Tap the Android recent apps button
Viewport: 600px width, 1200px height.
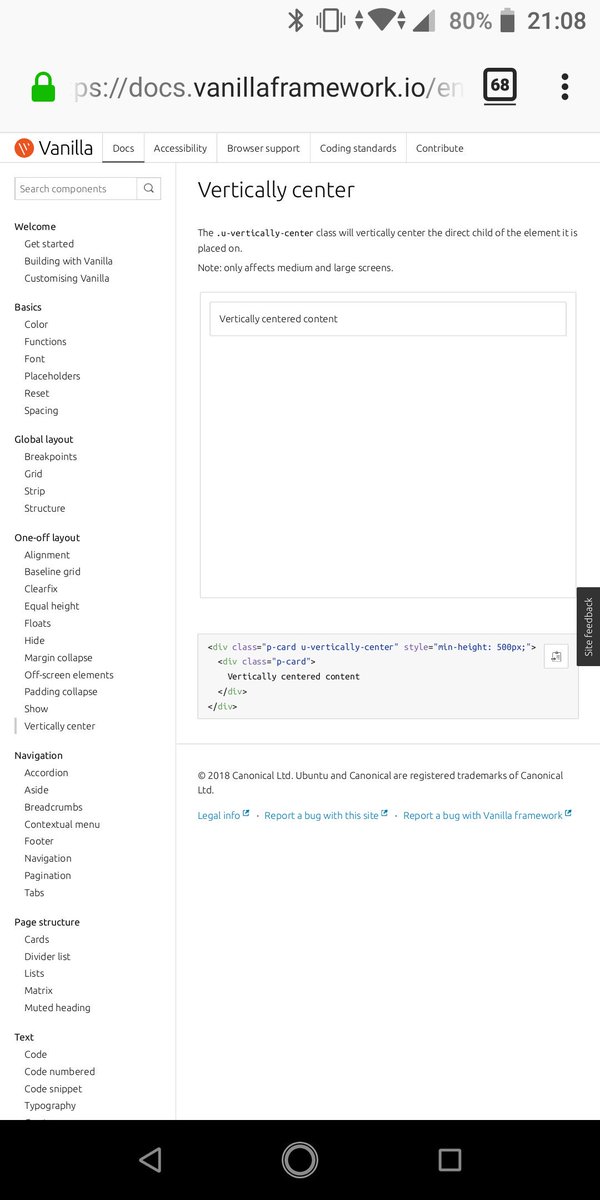450,1160
